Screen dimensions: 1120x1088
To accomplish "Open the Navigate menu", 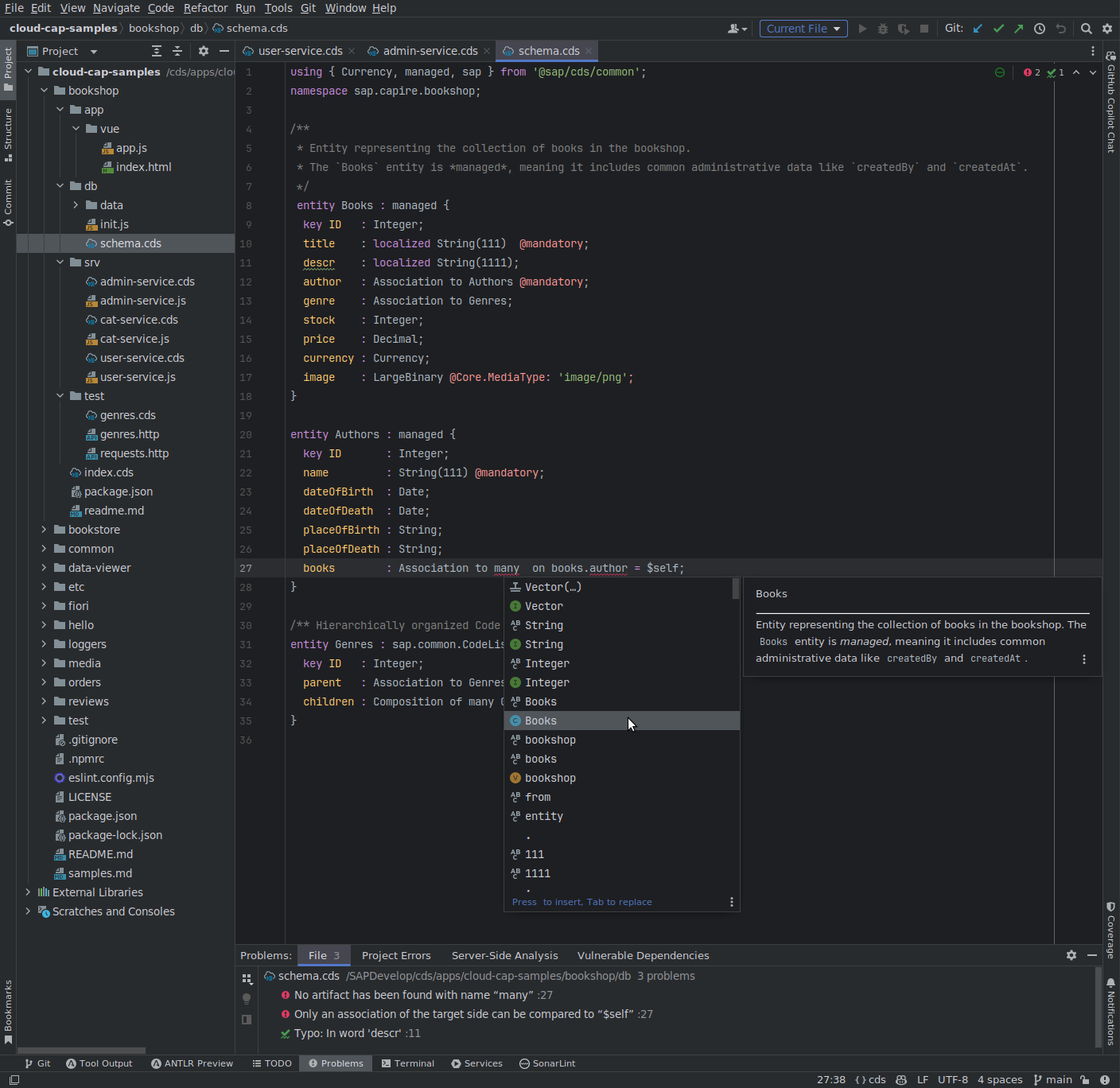I will click(116, 8).
